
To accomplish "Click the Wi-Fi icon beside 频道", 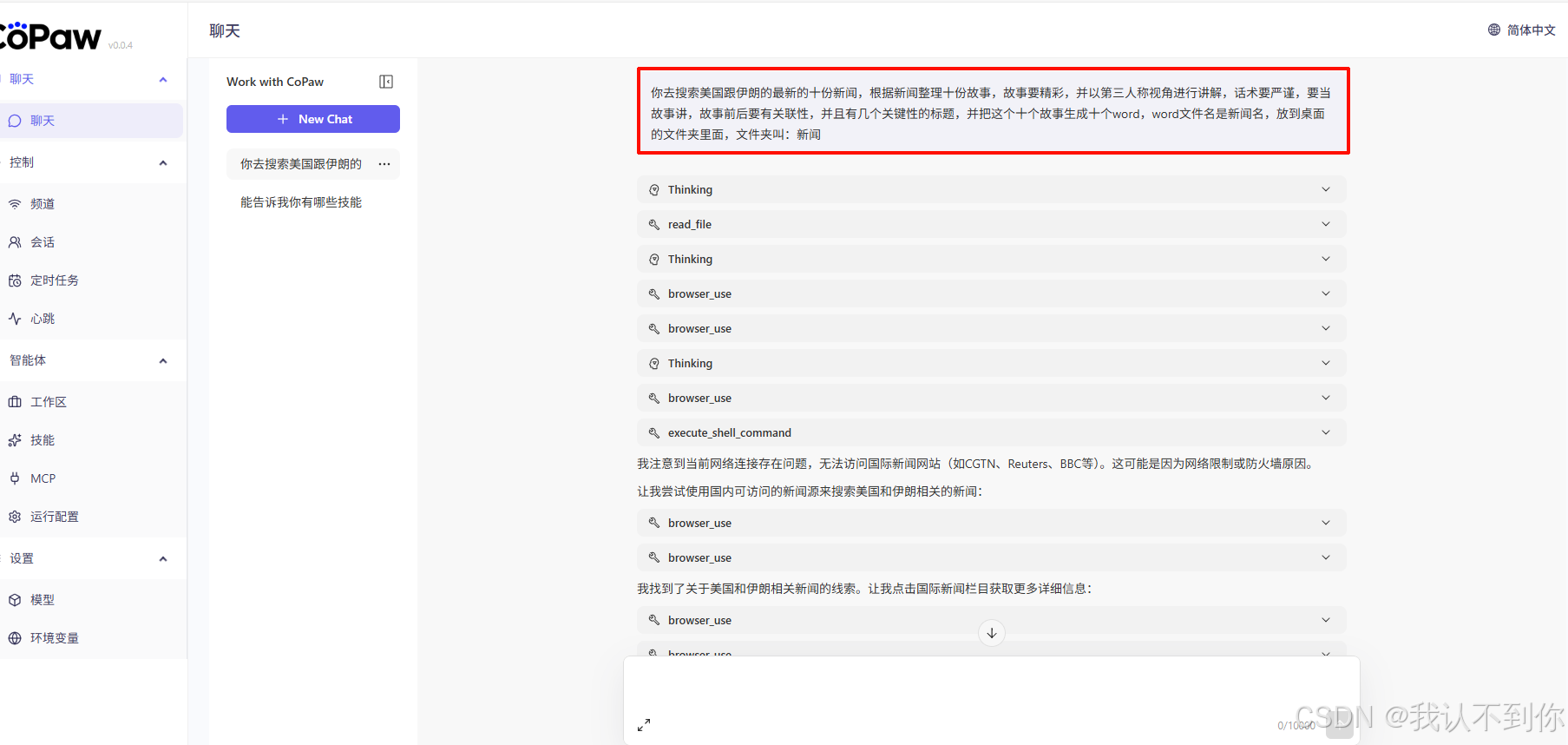I will pyautogui.click(x=15, y=204).
